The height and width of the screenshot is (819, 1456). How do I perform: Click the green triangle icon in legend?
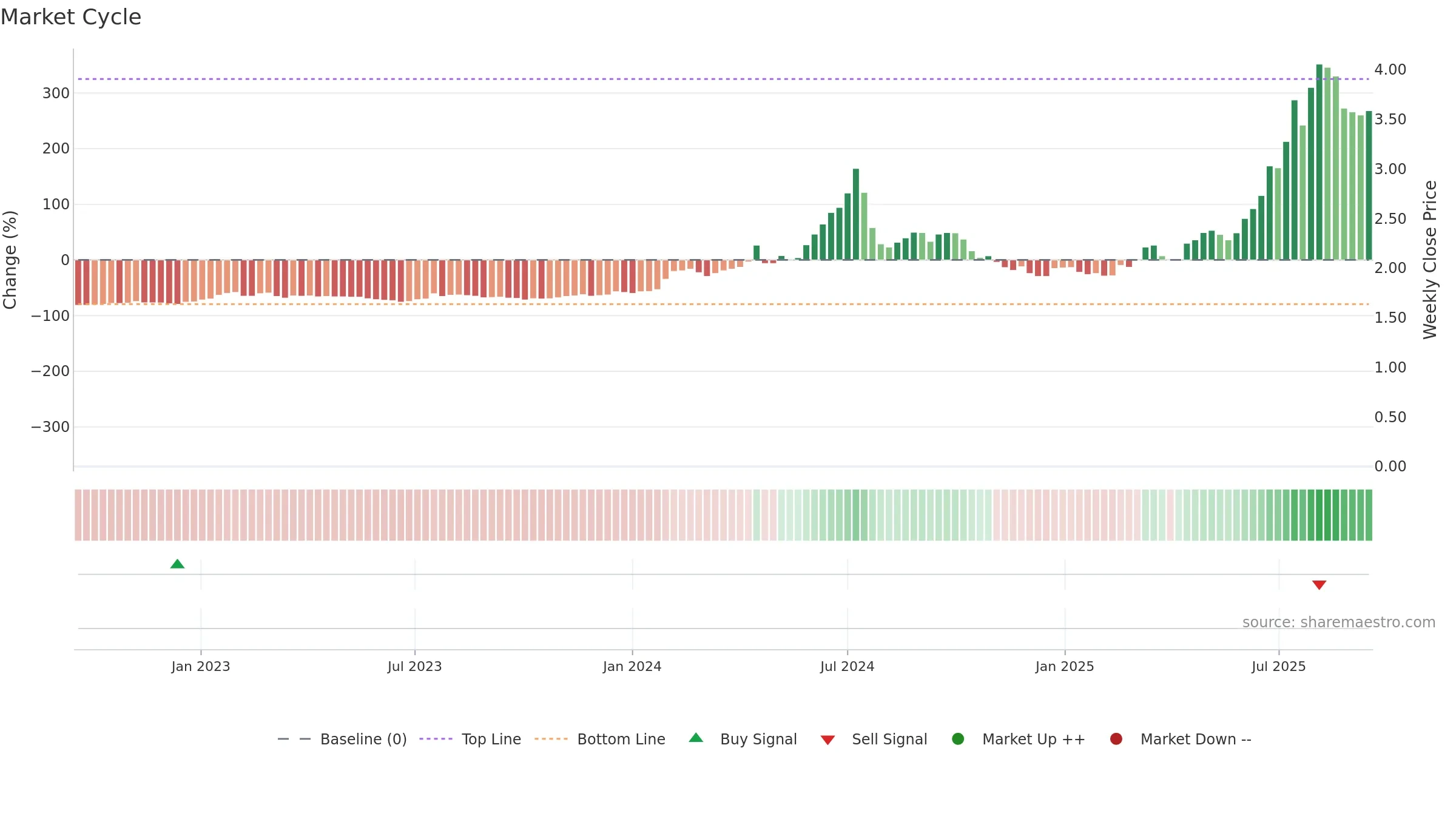pos(696,738)
